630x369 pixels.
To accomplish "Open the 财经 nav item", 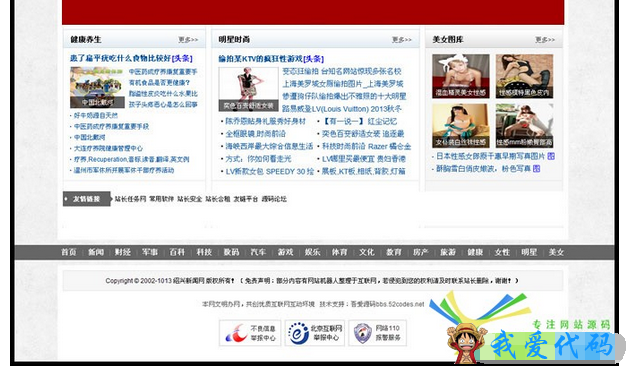I will (x=123, y=252).
